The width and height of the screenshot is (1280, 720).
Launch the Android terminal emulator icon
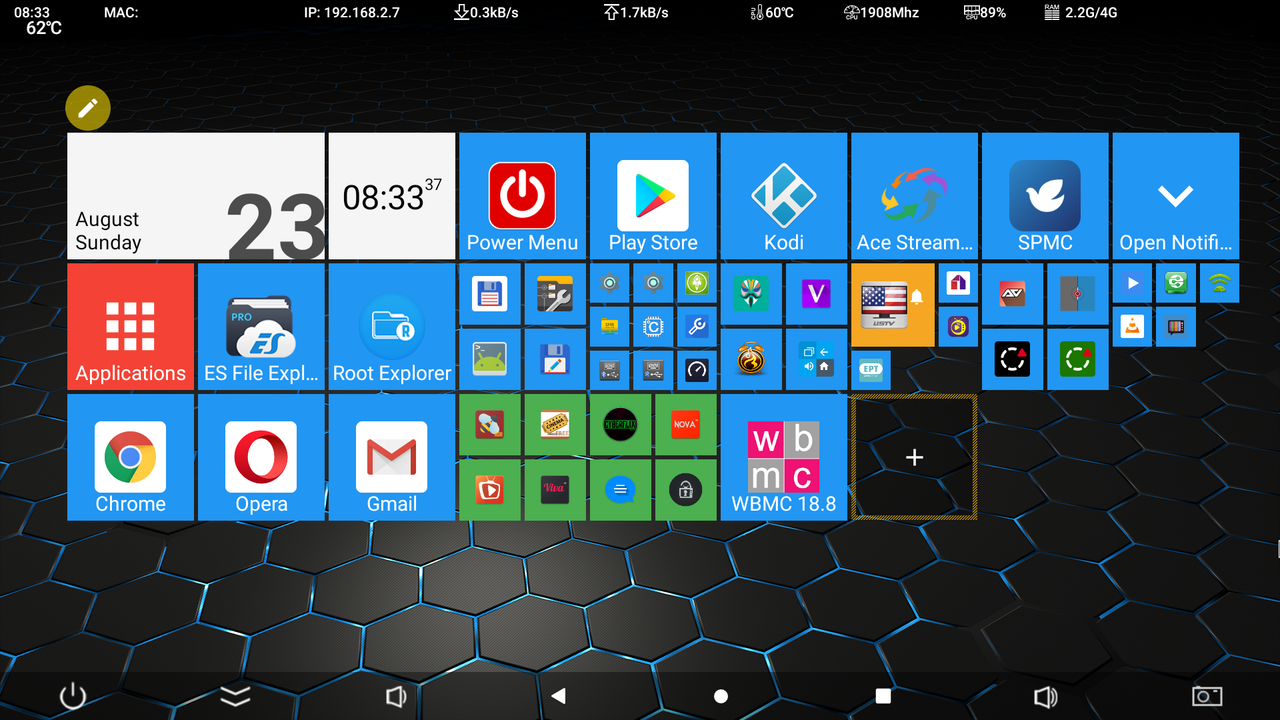point(490,359)
